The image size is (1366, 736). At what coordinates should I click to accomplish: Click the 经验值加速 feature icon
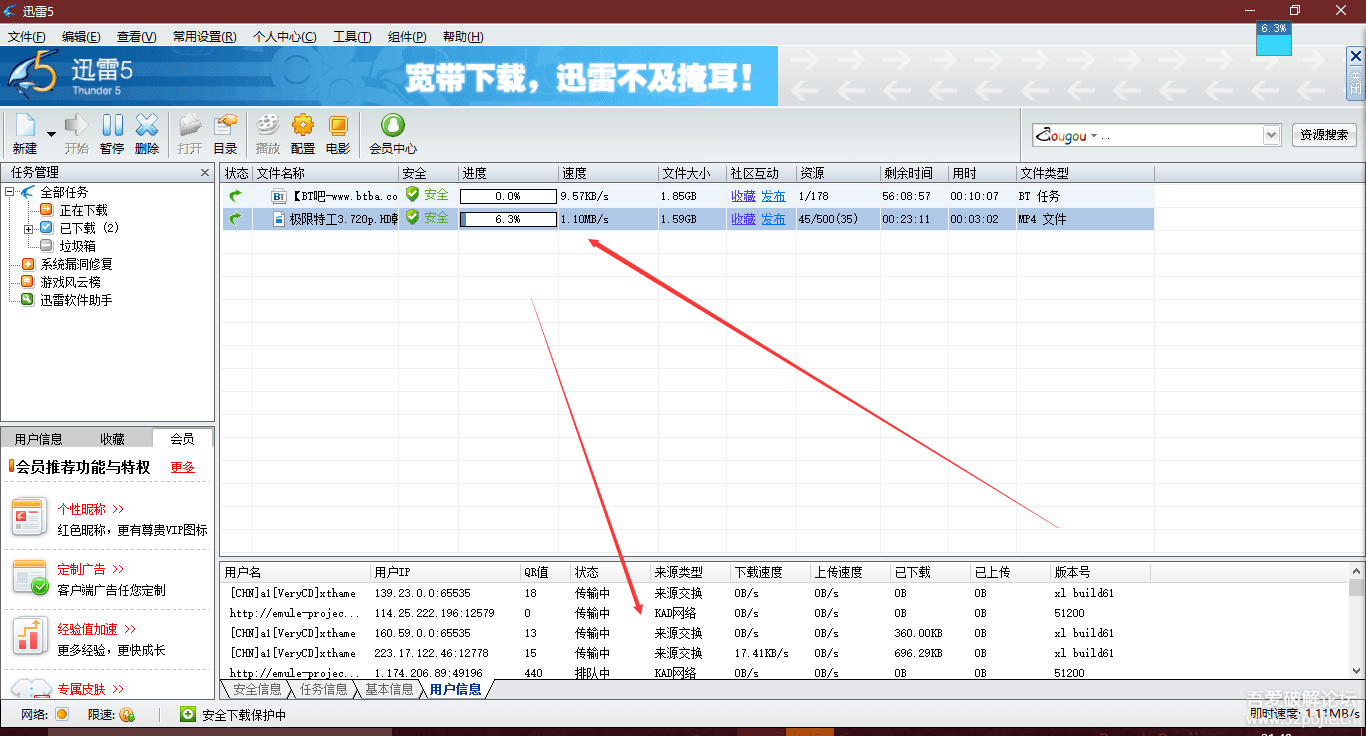pos(29,637)
